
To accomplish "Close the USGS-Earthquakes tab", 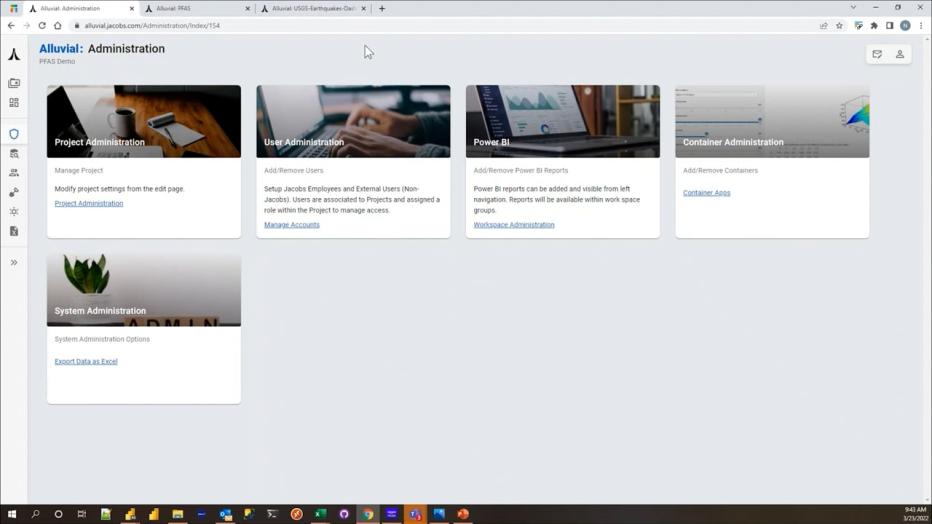I will pos(364,8).
